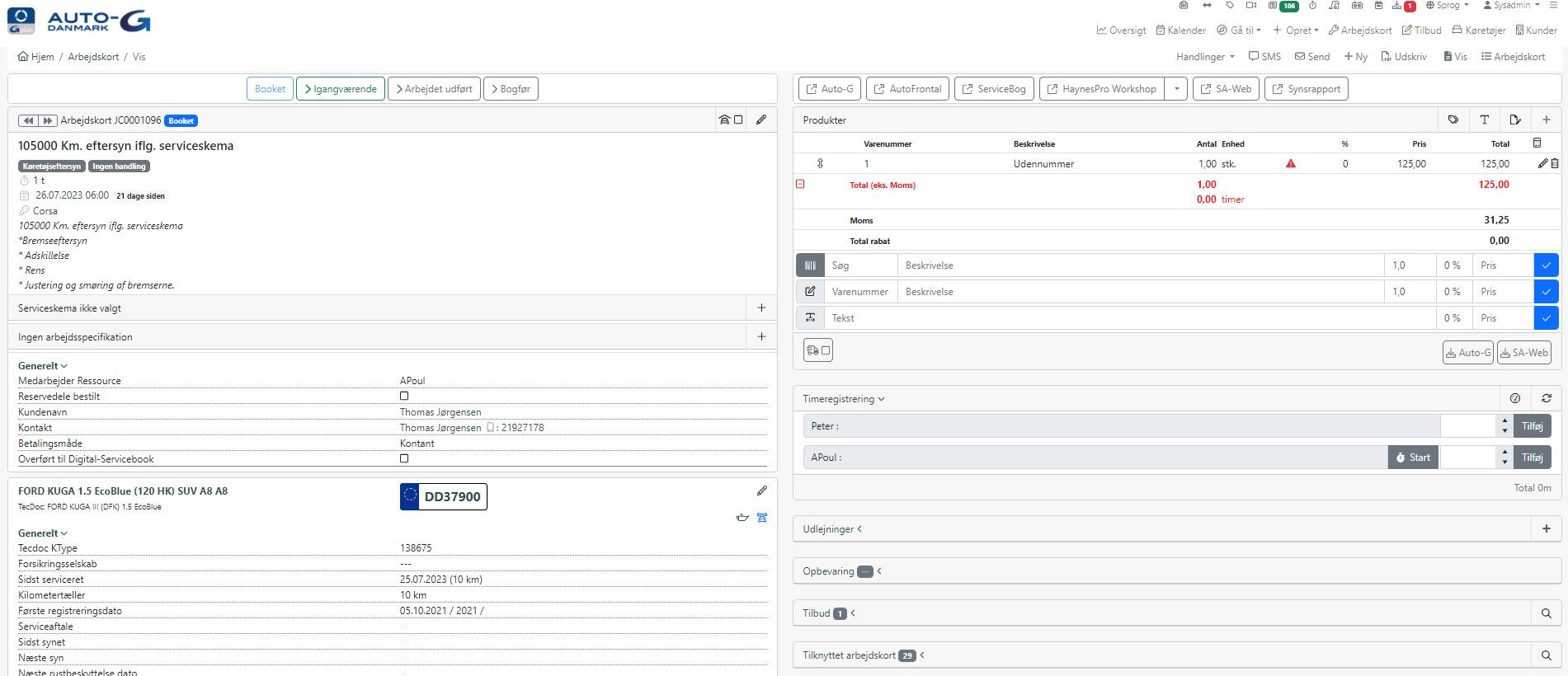Open Kunder from top menu
This screenshot has width=1568, height=676.
pyautogui.click(x=1536, y=31)
